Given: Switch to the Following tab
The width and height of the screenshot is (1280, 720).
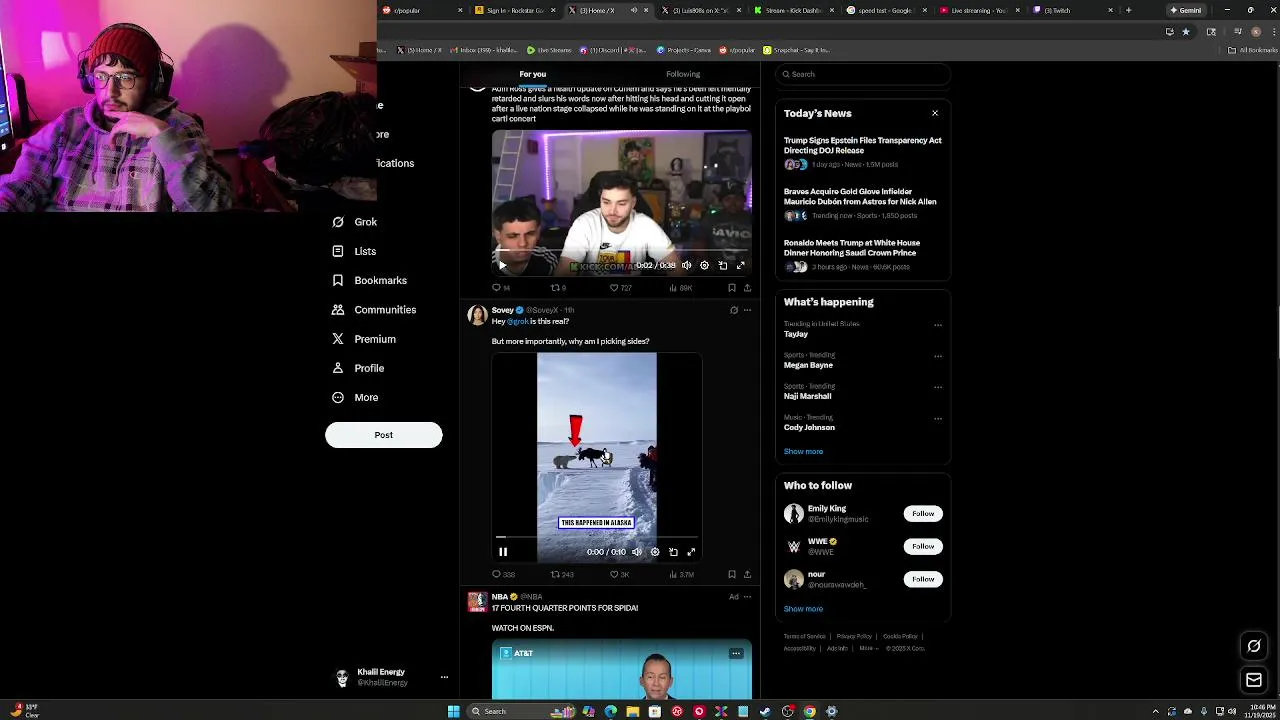Looking at the screenshot, I should 683,74.
